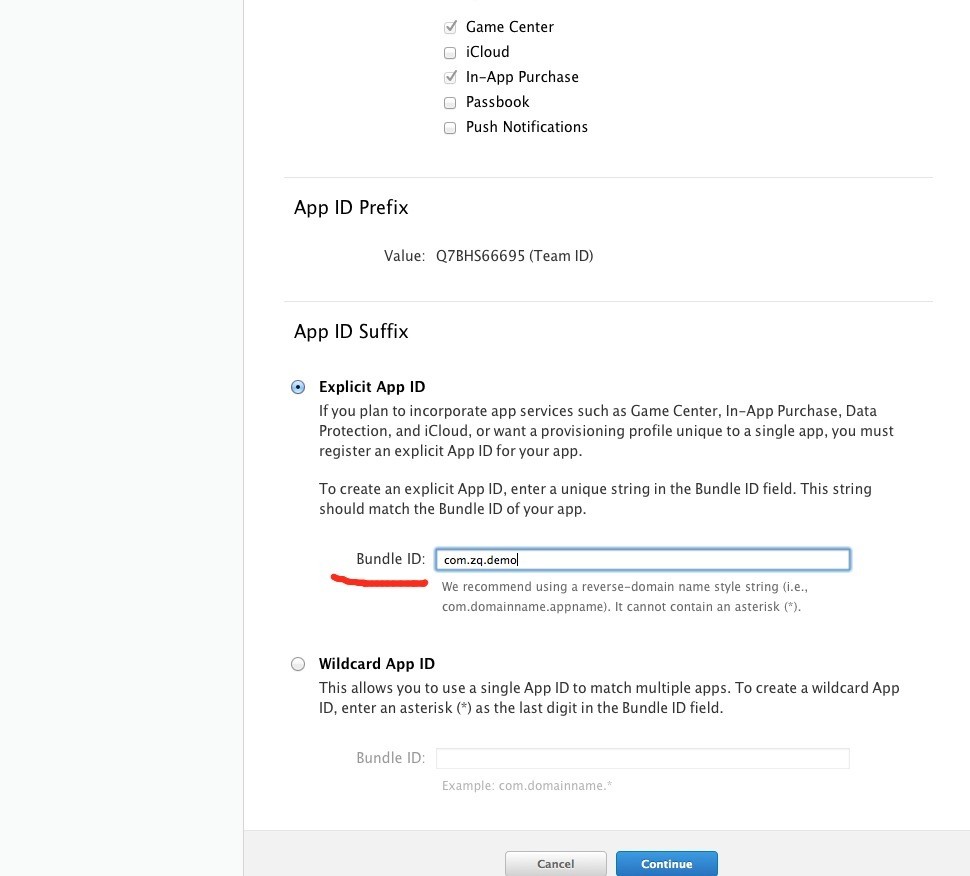
Task: Click the 'Passbook' label text
Action: click(497, 102)
